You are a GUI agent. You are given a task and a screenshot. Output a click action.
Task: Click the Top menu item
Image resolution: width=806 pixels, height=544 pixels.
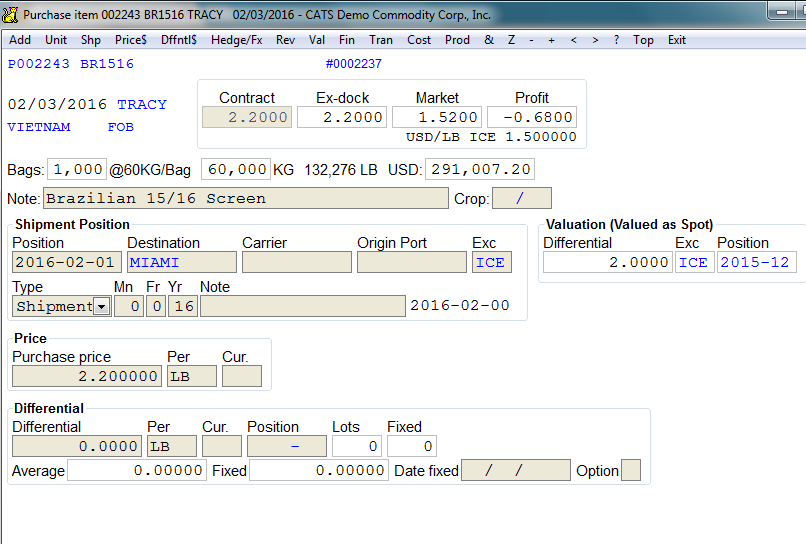pyautogui.click(x=643, y=40)
